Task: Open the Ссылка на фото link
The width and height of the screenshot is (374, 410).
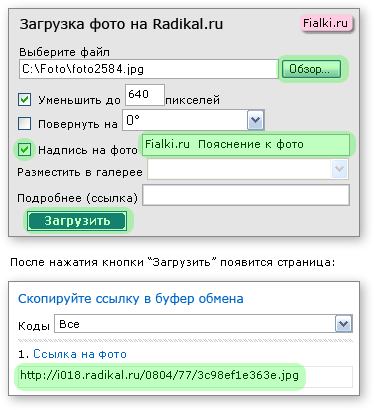Action: [80, 354]
